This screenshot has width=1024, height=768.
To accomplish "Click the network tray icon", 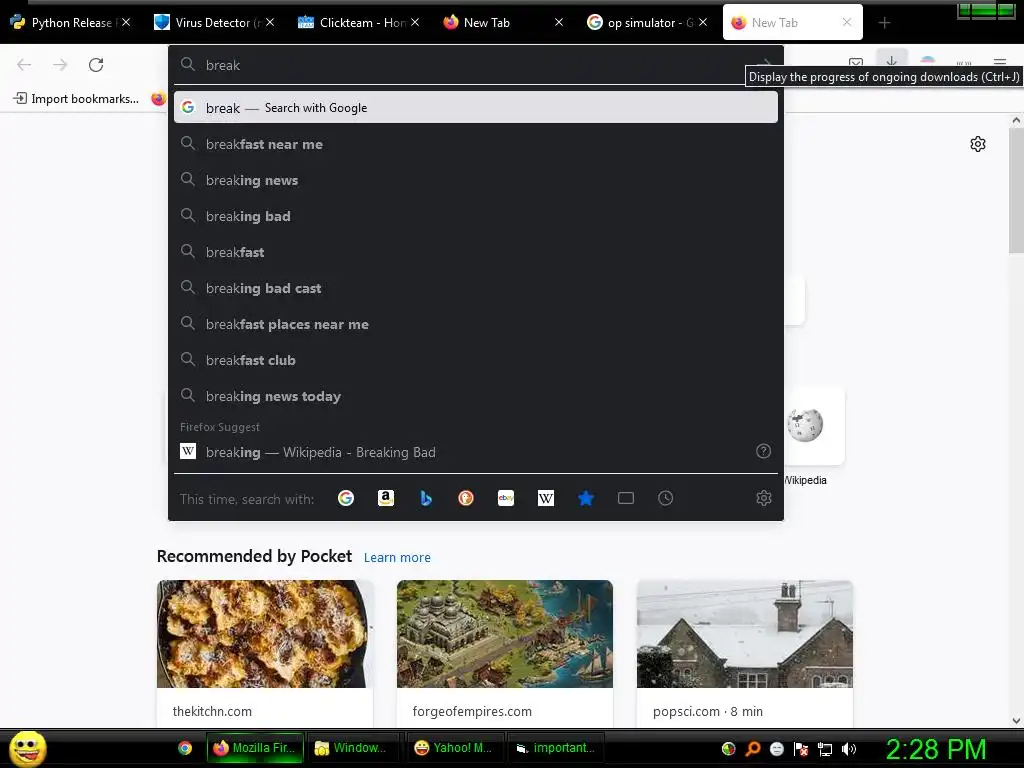I will coord(825,749).
